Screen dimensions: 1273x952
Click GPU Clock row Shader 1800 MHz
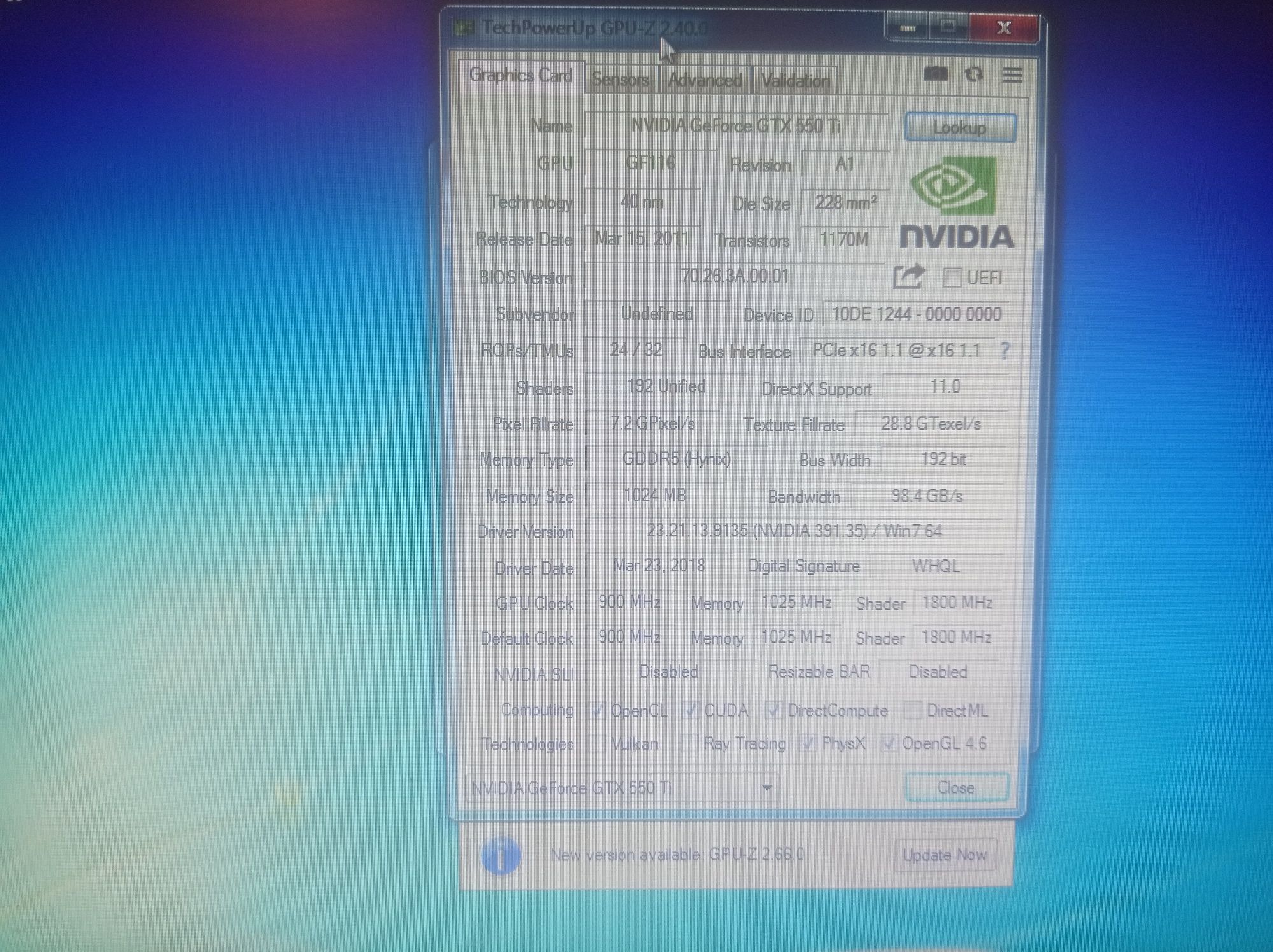[957, 603]
